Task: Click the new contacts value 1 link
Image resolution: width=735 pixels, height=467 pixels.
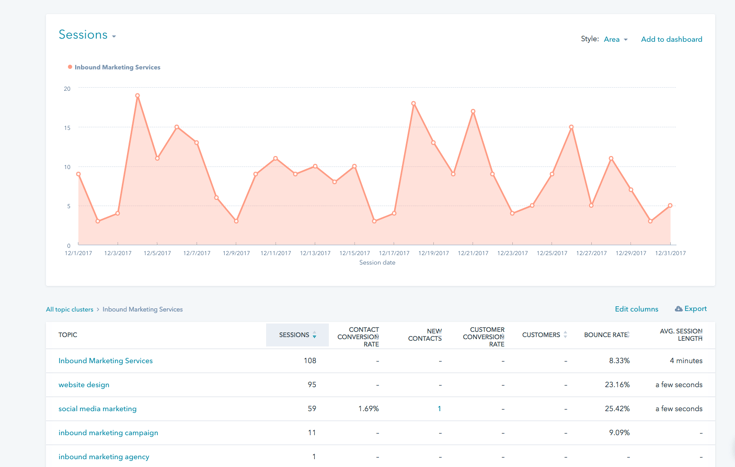Action: (x=438, y=409)
